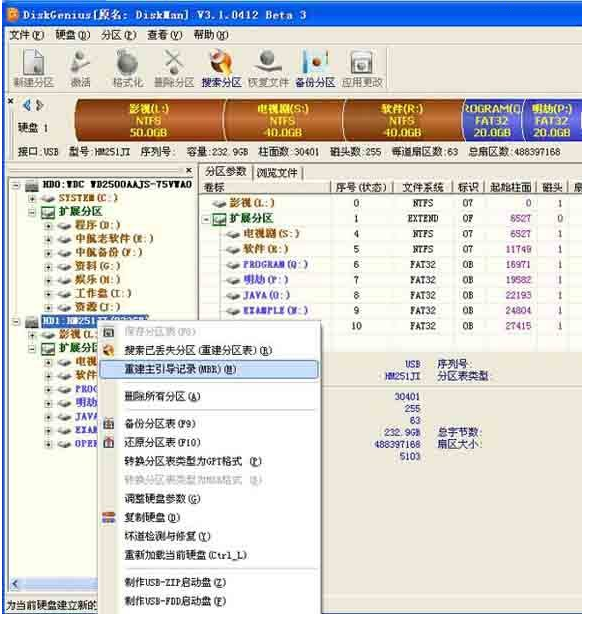
Task: Choose 制作USB-FDD启动盘(F) from context menu
Action: (209, 602)
